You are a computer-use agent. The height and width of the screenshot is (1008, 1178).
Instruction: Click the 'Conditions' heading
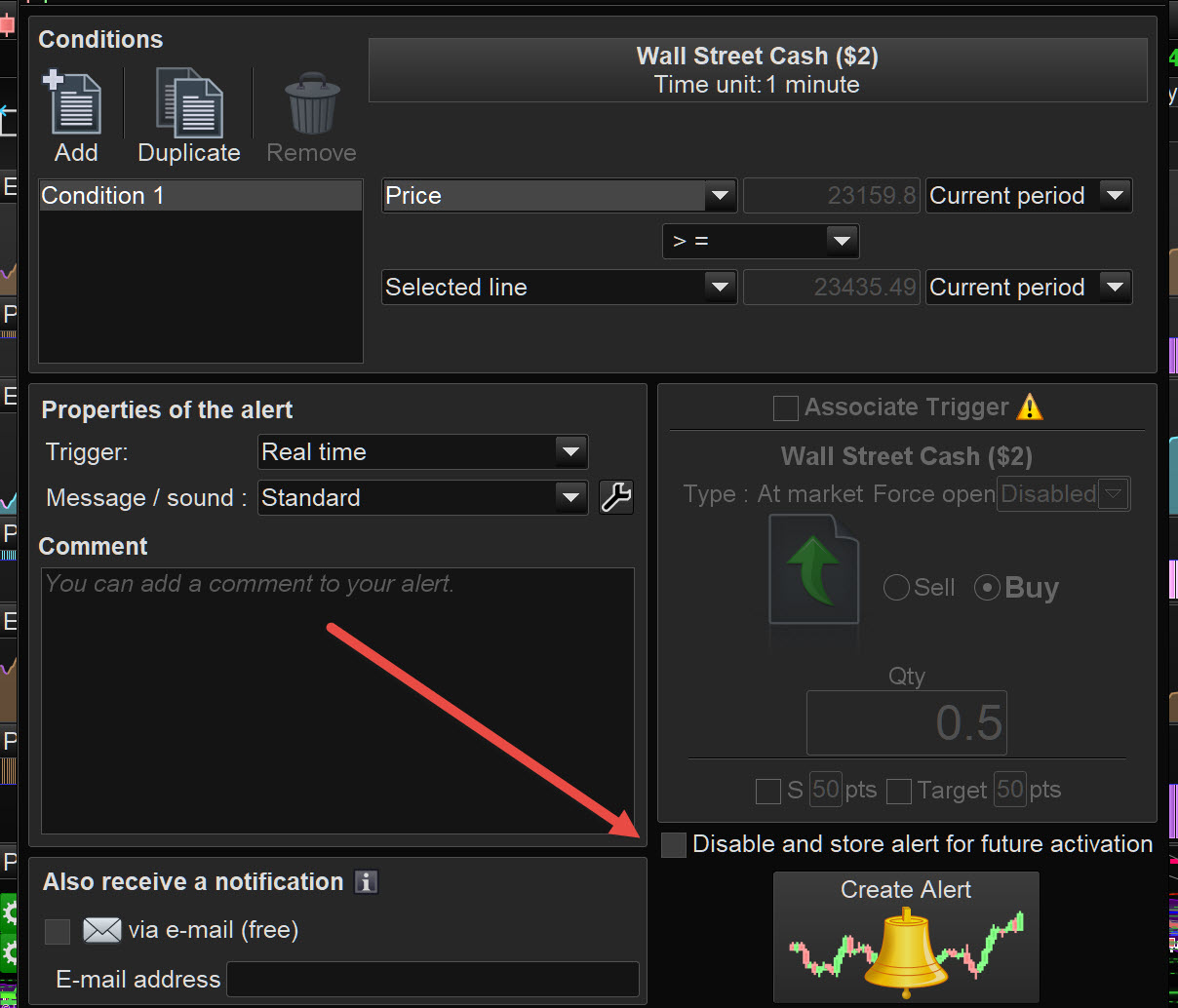100,40
